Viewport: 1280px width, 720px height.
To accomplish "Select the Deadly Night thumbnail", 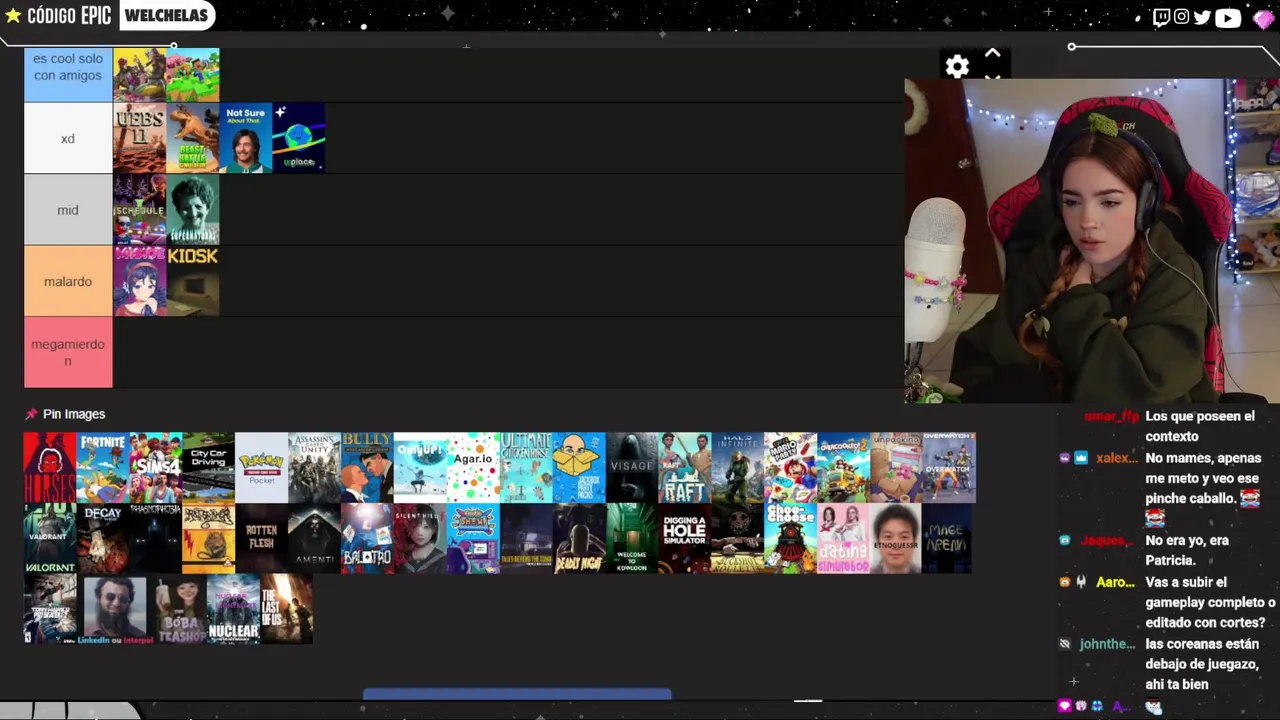I will tap(579, 538).
